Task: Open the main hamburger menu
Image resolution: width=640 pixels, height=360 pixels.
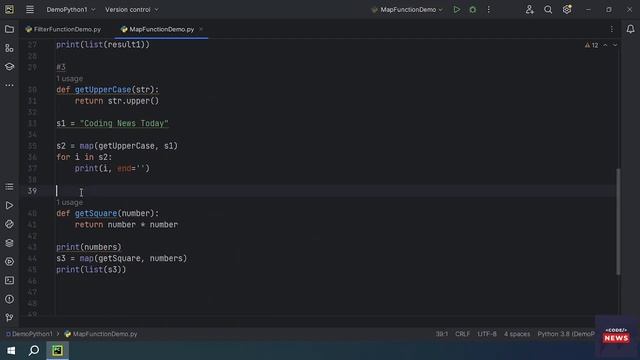Action: click(x=30, y=9)
